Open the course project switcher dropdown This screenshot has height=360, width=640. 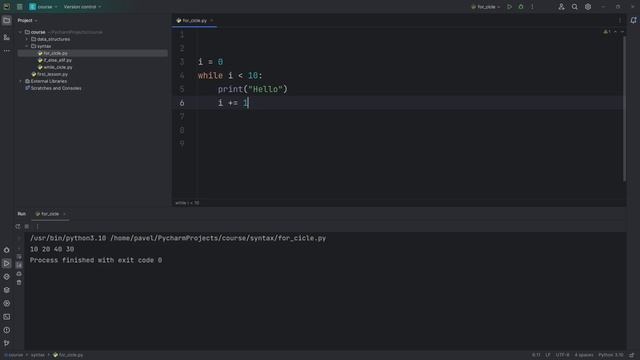click(x=43, y=7)
